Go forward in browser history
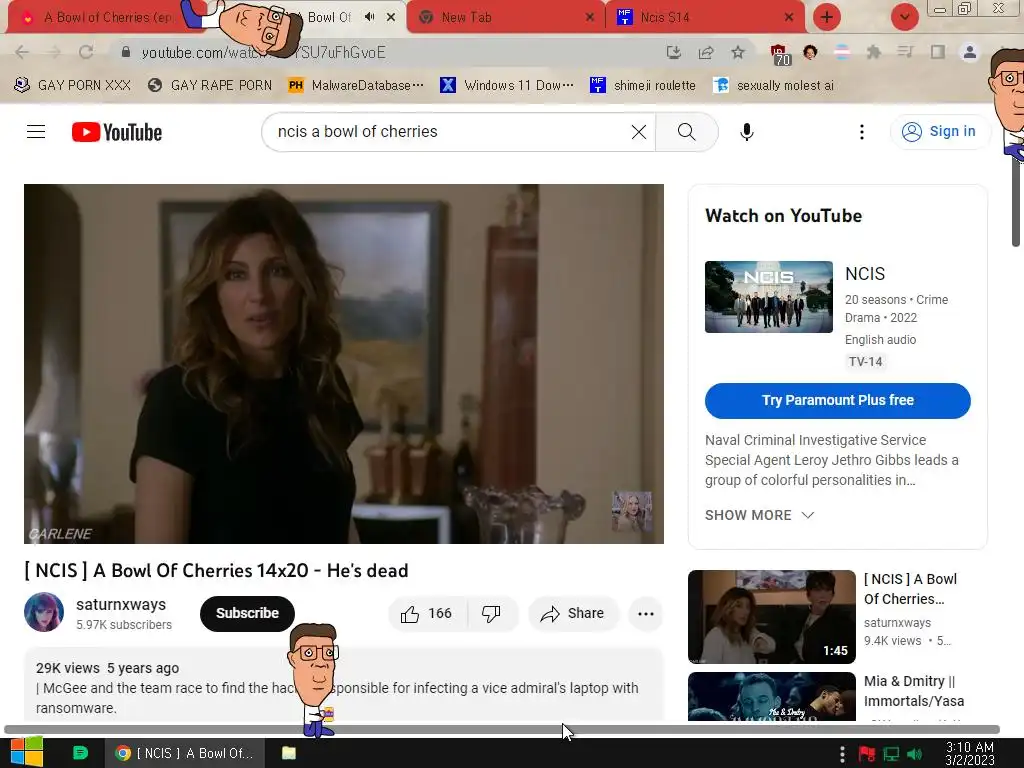The image size is (1024, 768). [x=54, y=52]
